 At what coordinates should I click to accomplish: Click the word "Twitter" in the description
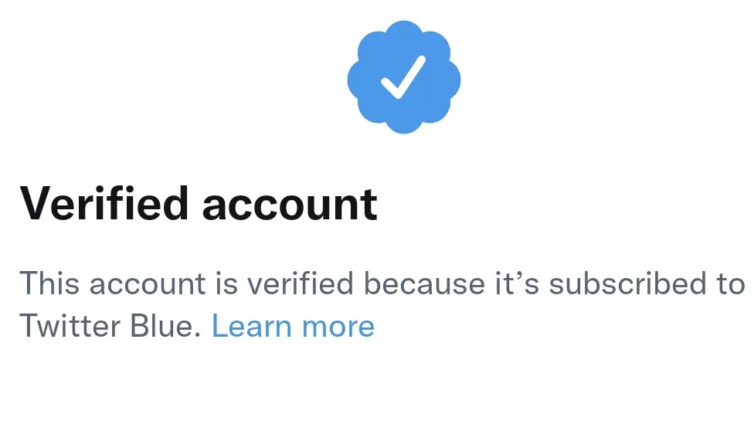[68, 326]
